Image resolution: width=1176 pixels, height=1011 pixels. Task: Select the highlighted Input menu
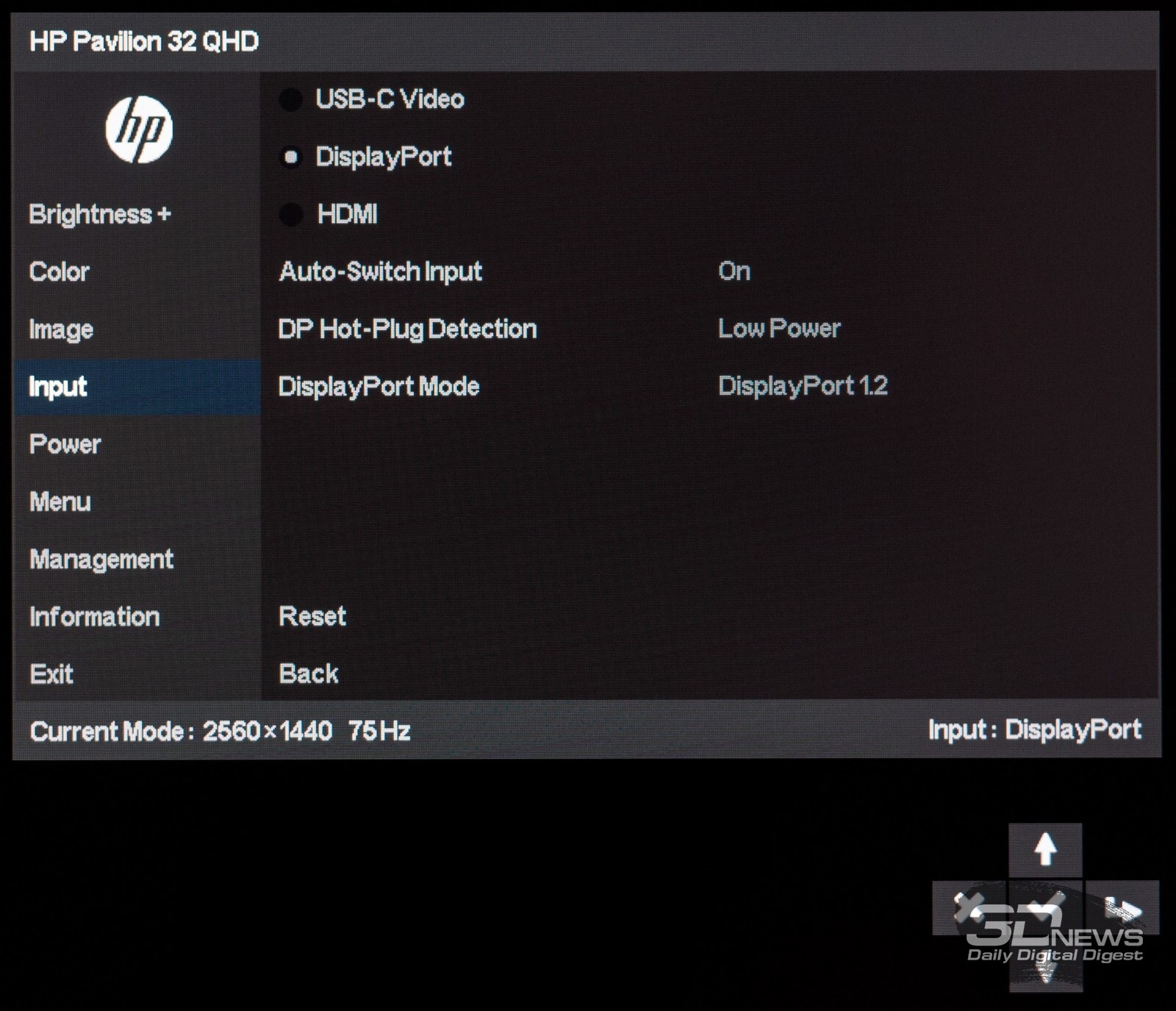point(137,387)
